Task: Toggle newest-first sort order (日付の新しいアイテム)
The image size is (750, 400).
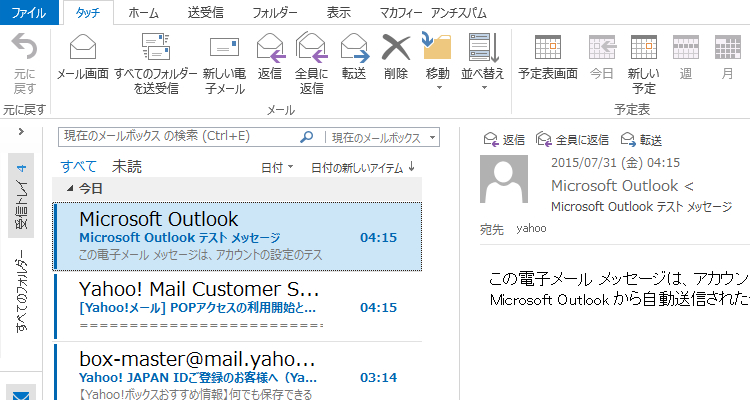Action: 363,167
